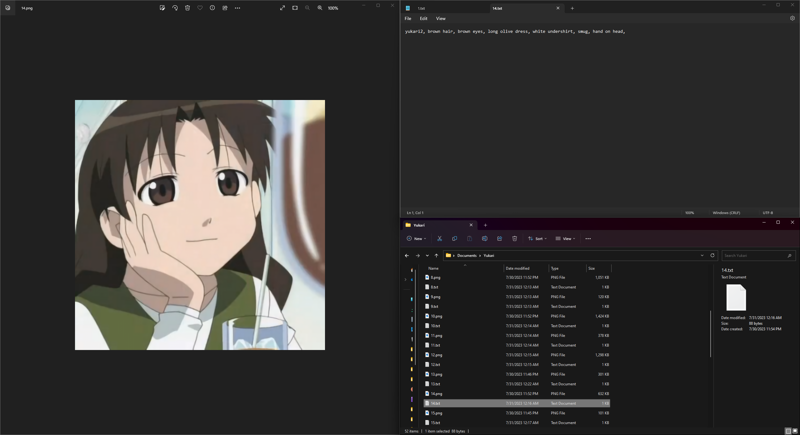
Task: Open the Photos 'See more' ellipsis menu
Action: [x=238, y=8]
